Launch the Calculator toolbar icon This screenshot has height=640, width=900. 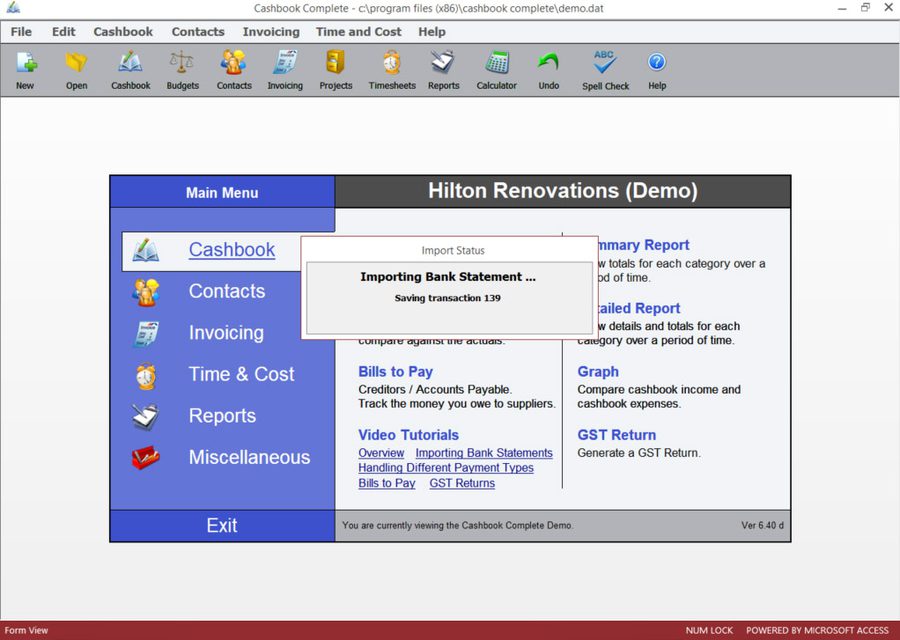coord(496,62)
